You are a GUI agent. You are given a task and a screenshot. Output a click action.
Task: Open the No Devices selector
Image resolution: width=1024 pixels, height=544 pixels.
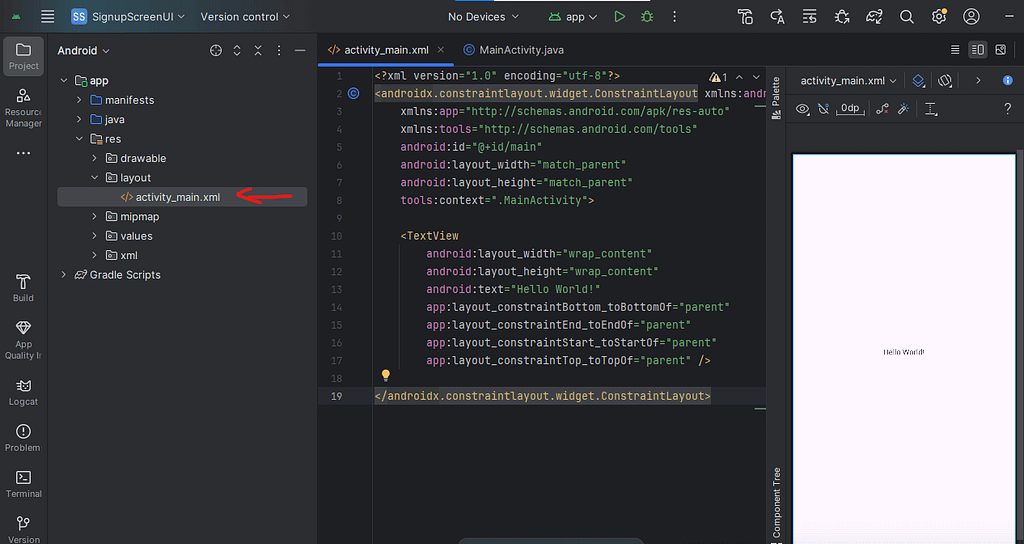(483, 17)
